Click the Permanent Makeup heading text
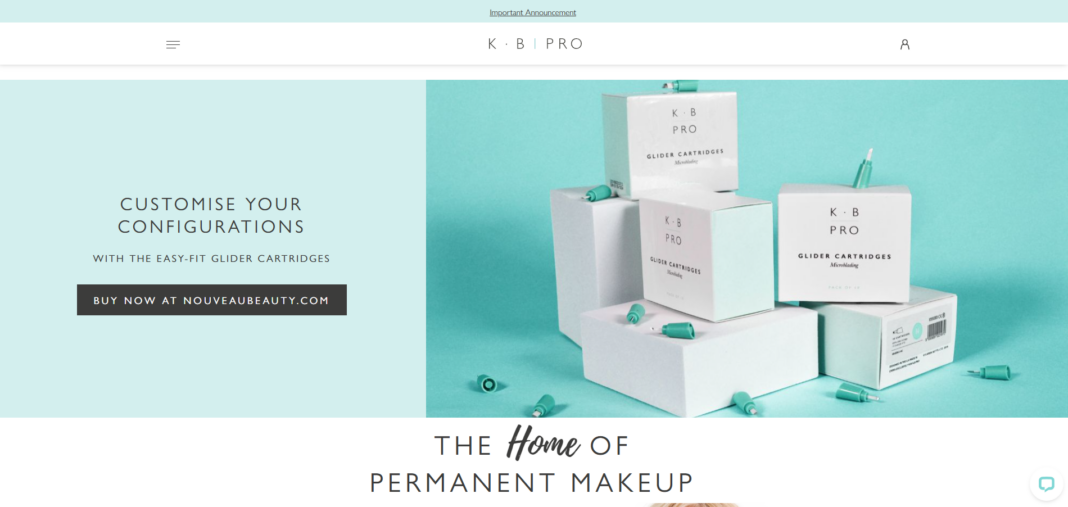Screen dimensions: 1068x507 coord(531,482)
